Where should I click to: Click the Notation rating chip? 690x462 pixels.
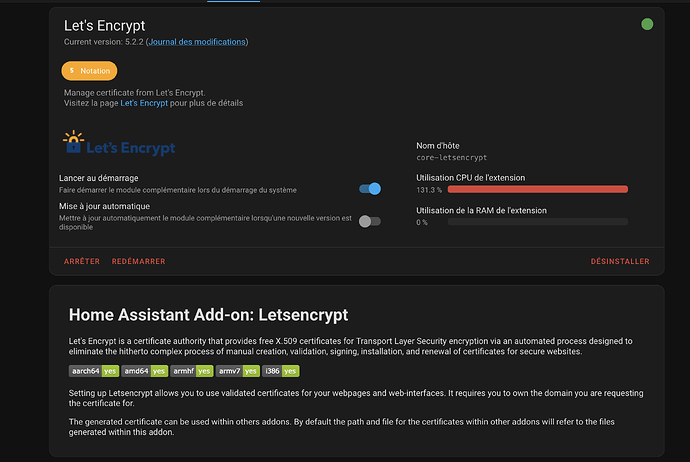click(89, 71)
